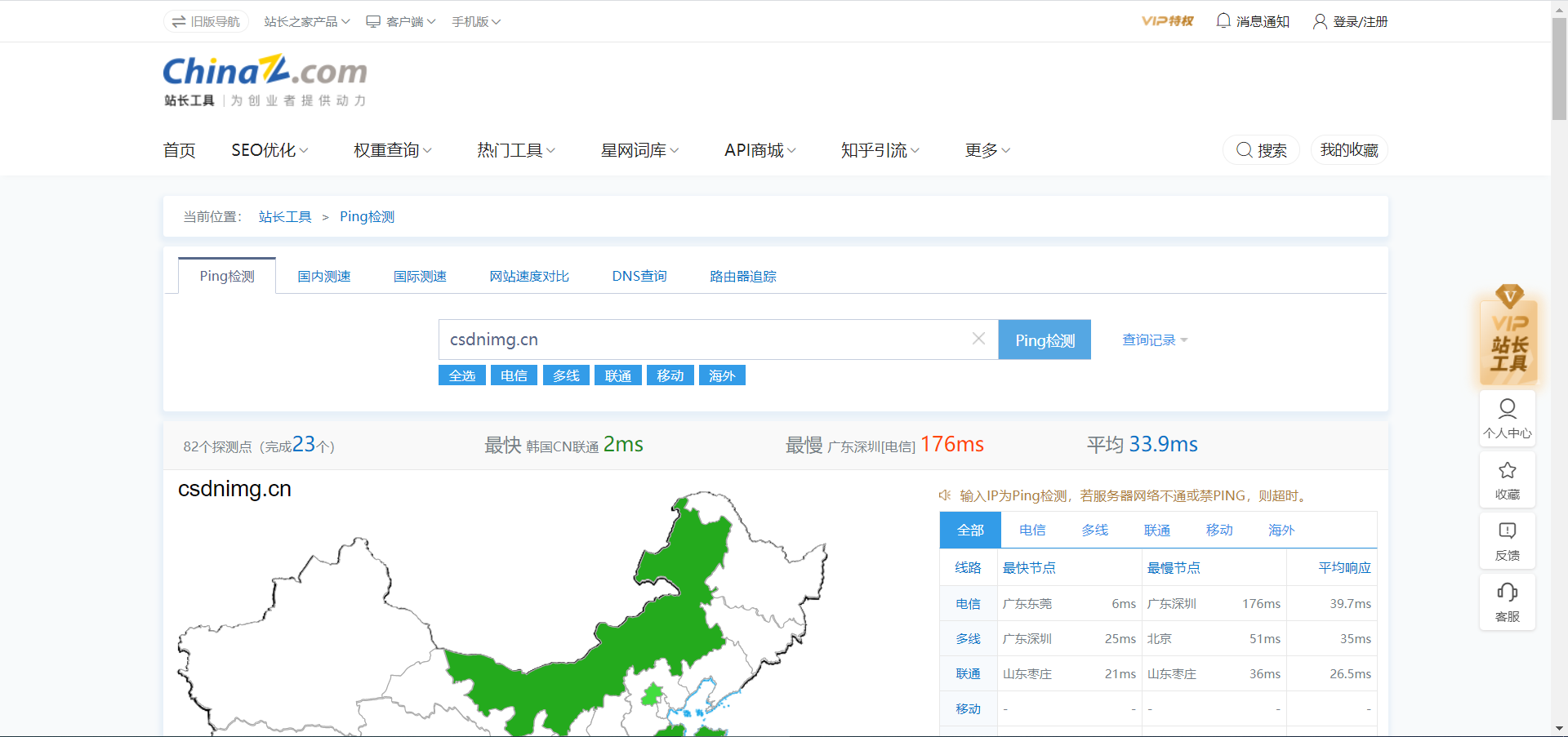Open the SEO优化 menu
The width and height of the screenshot is (1568, 737).
[x=269, y=150]
